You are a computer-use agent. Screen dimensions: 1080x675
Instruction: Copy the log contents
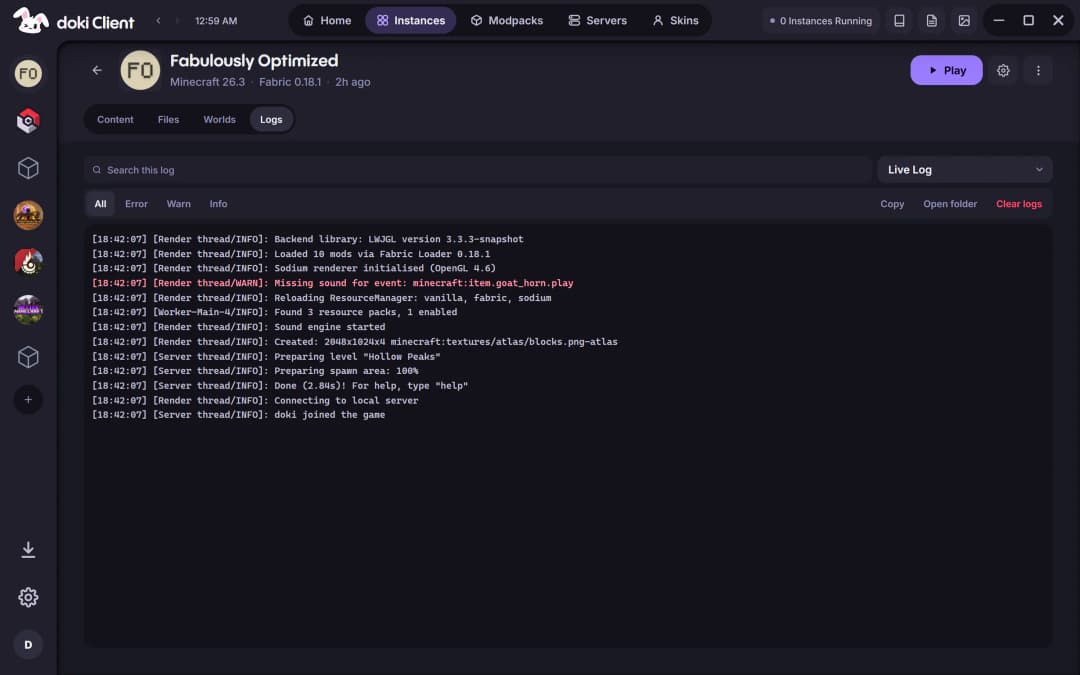pos(892,204)
